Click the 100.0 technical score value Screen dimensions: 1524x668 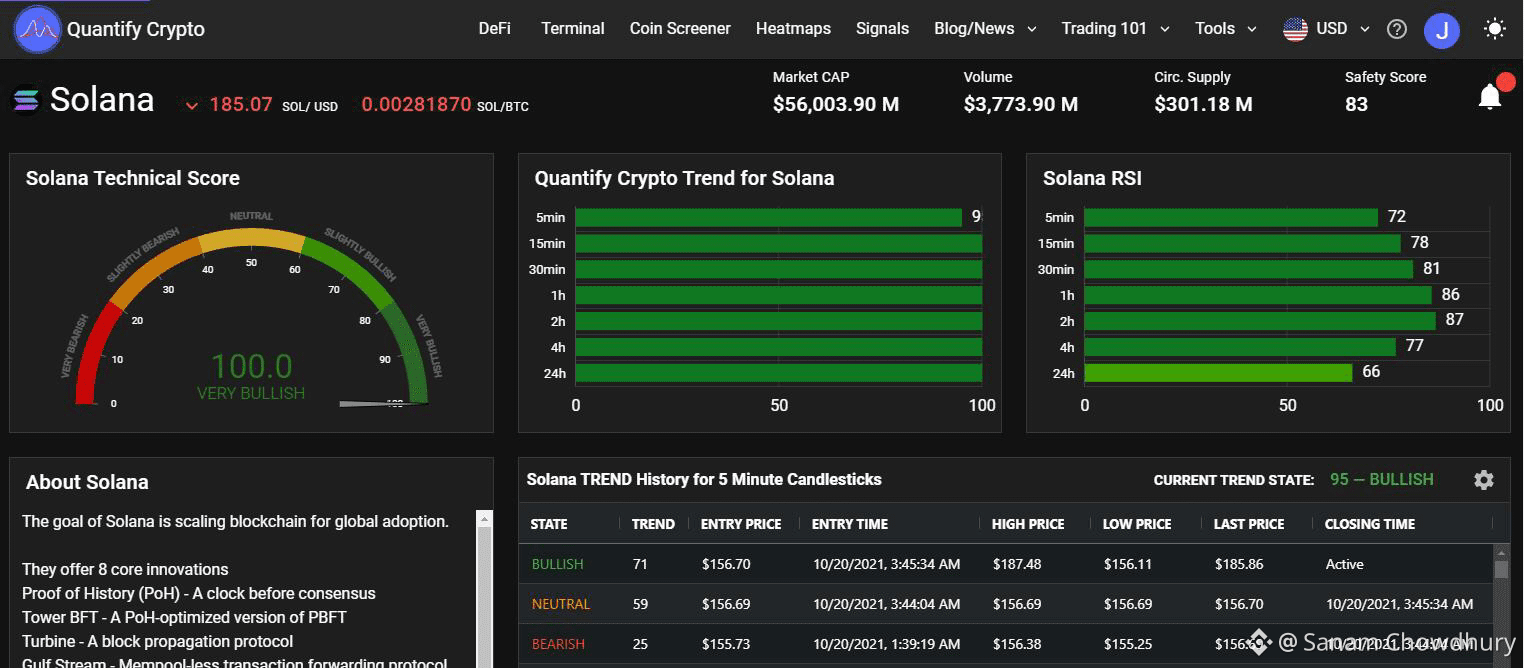[x=251, y=366]
